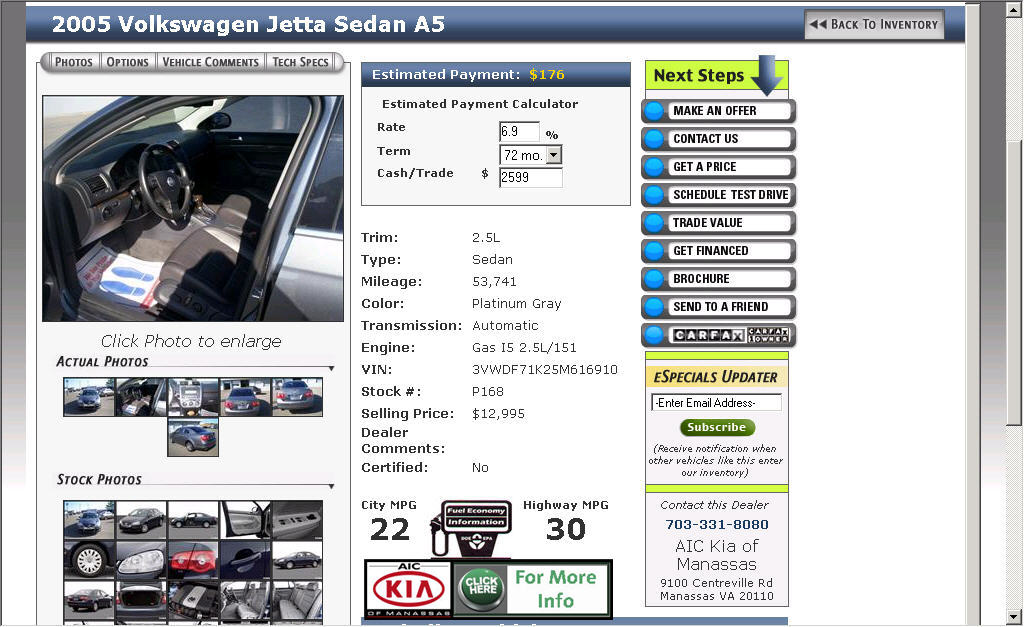Viewport: 1024px width, 627px height.
Task: Open the Trade Value button
Action: pyautogui.click(x=718, y=223)
